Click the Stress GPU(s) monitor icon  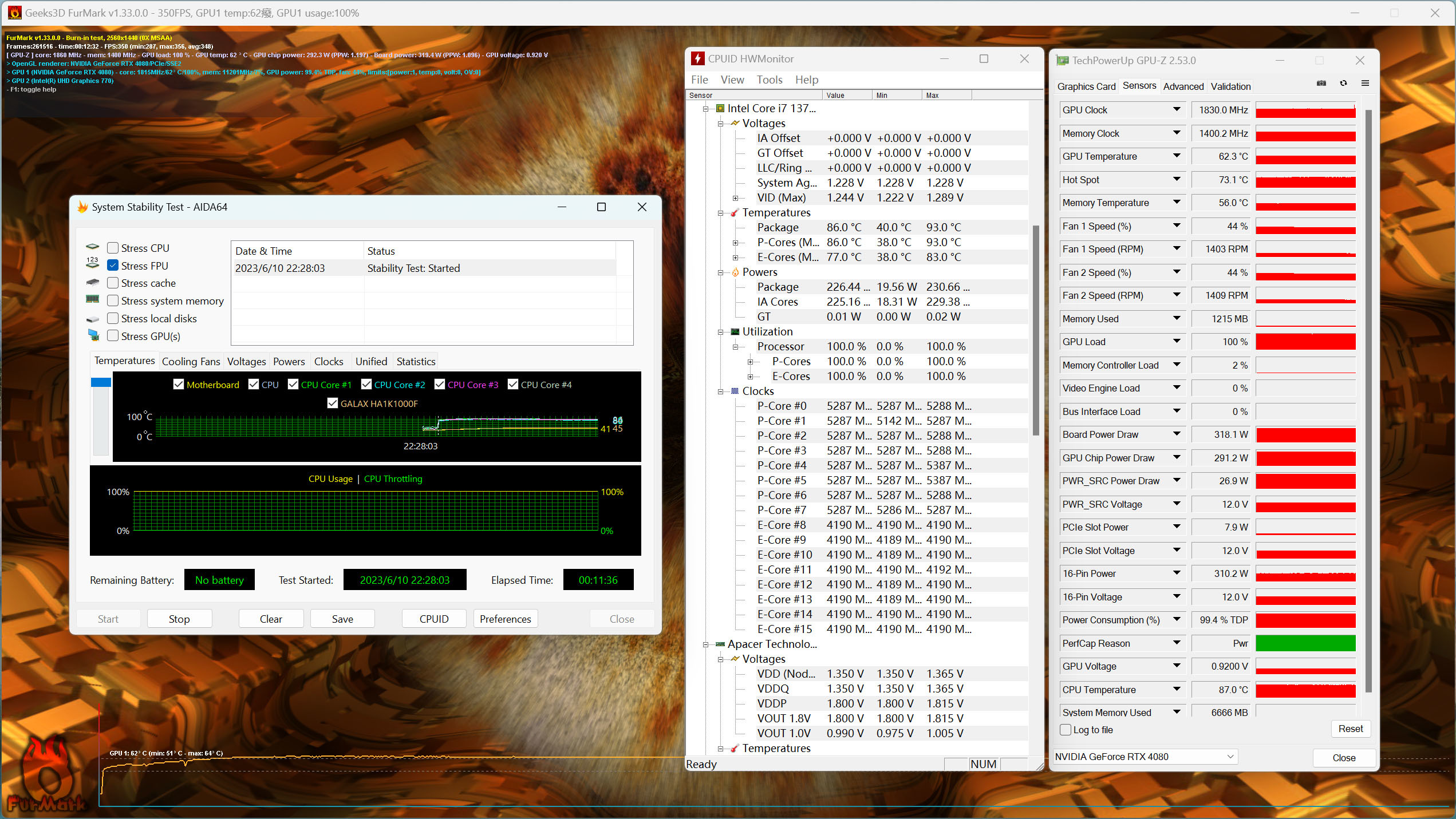pyautogui.click(x=93, y=336)
